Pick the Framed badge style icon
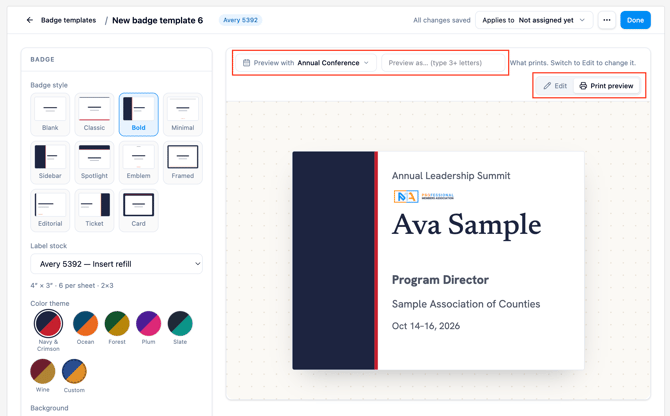 [x=182, y=156]
